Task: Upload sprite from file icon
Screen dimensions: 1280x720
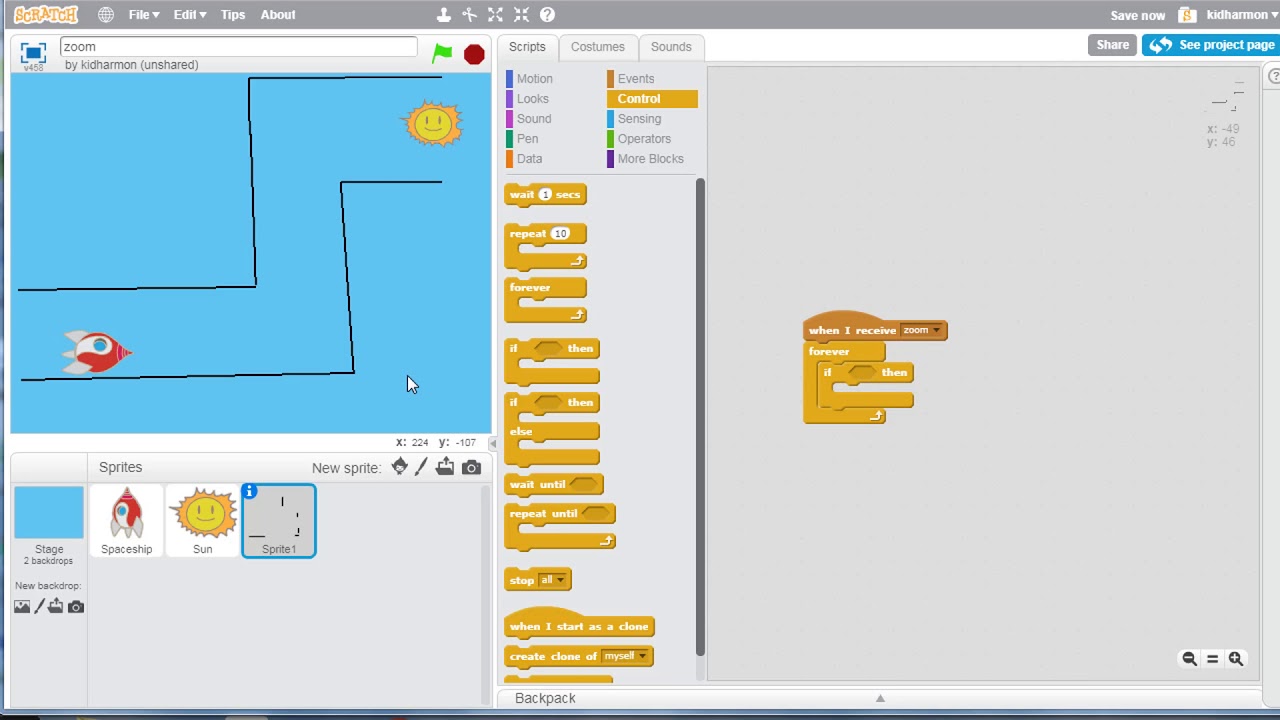Action: pos(445,467)
